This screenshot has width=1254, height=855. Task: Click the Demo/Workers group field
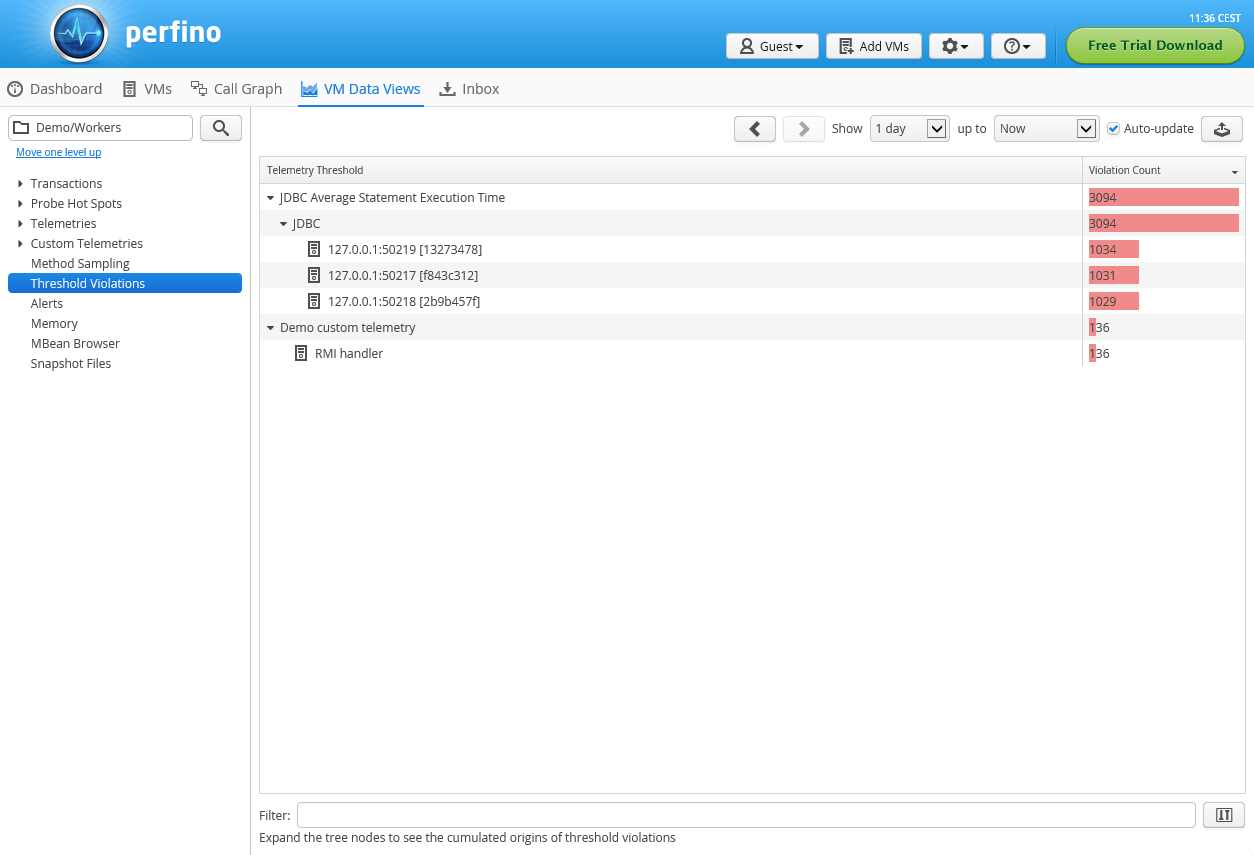[x=100, y=128]
